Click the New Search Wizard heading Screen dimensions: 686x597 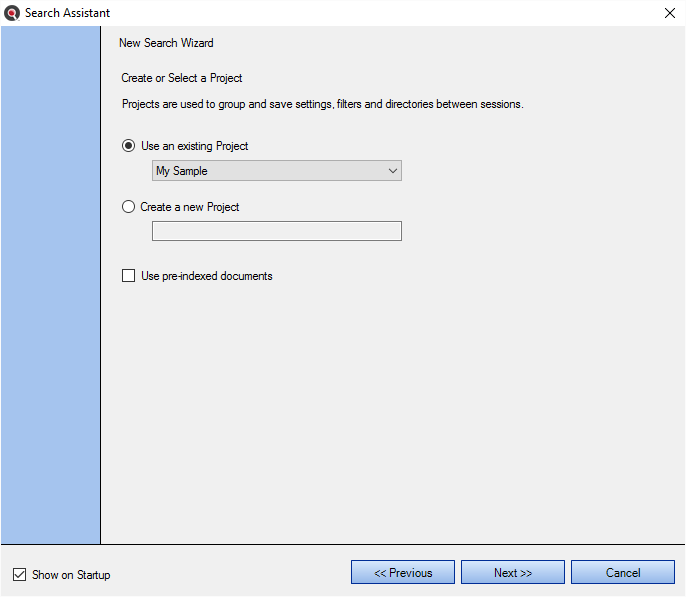click(166, 43)
